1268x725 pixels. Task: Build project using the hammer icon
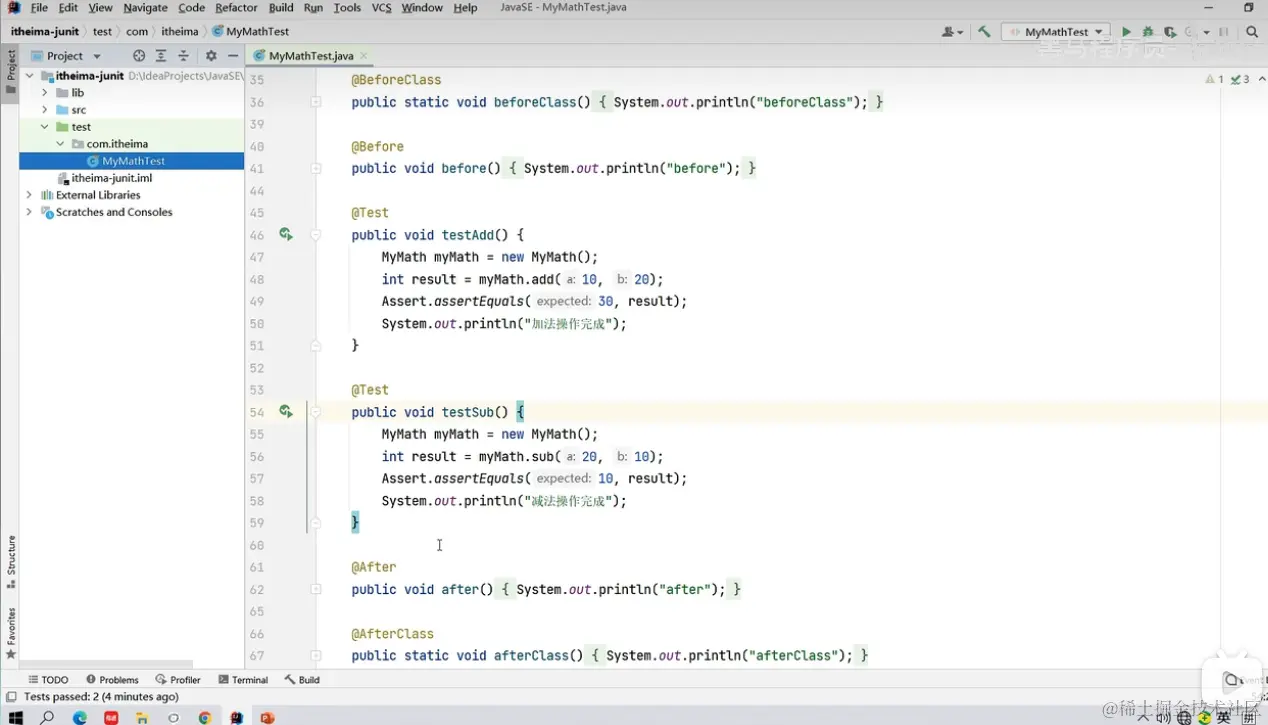click(x=984, y=32)
